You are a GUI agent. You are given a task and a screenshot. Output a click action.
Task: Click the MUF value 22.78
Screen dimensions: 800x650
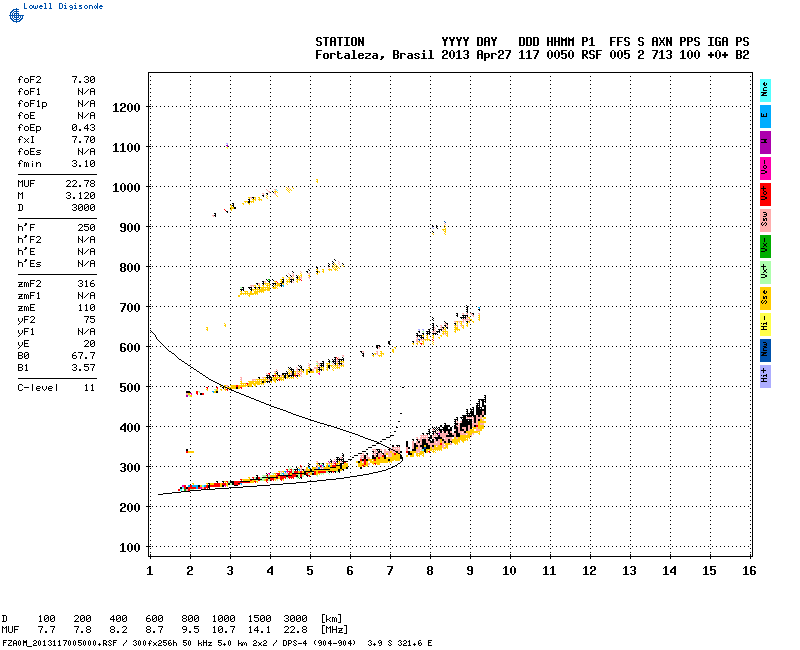point(81,184)
